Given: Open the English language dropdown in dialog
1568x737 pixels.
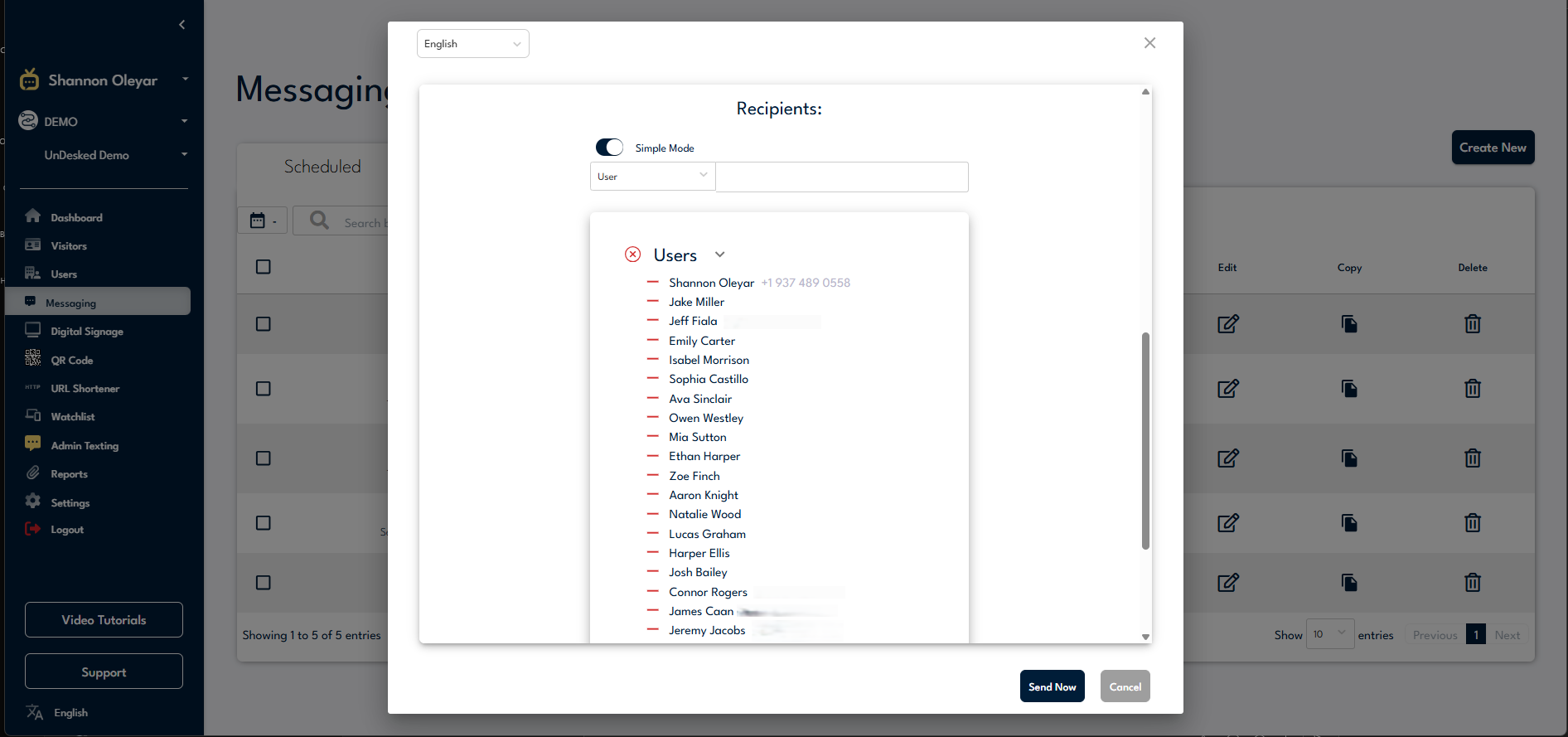Looking at the screenshot, I should [472, 44].
